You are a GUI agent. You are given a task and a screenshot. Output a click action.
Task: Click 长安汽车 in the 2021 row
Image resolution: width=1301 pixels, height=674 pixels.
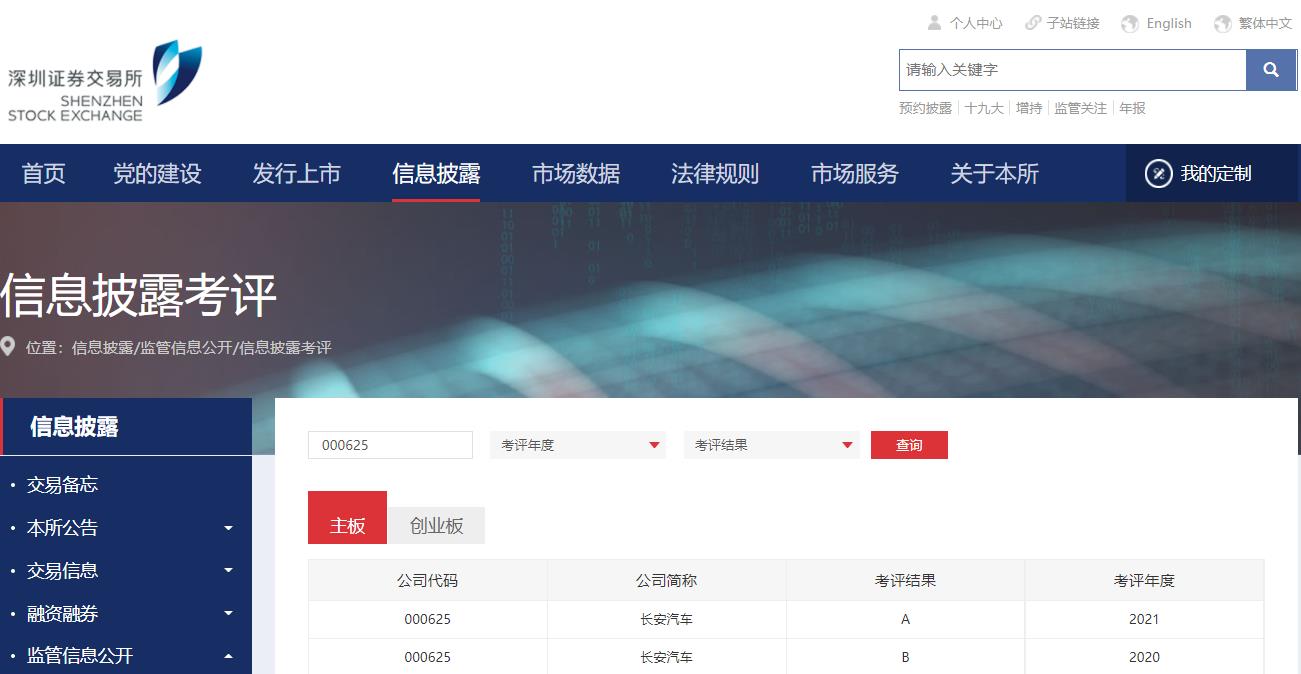(666, 619)
